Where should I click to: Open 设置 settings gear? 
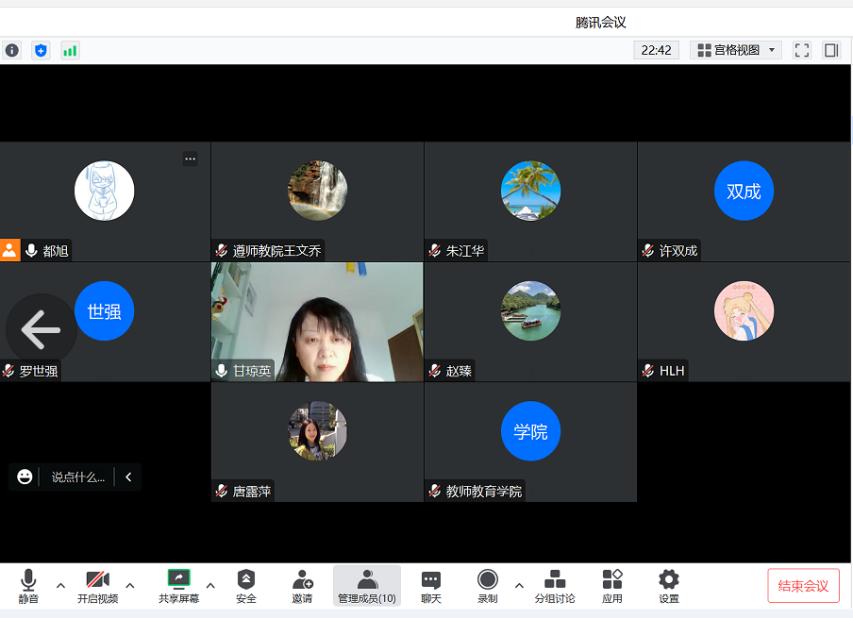669,586
